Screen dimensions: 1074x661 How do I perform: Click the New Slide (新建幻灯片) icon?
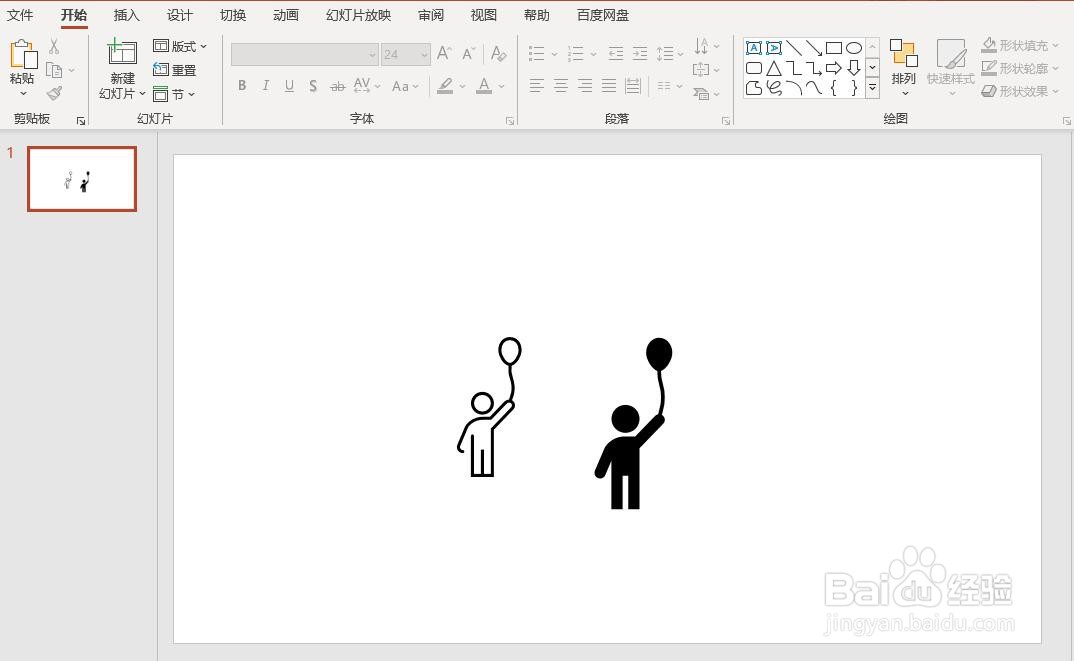122,51
